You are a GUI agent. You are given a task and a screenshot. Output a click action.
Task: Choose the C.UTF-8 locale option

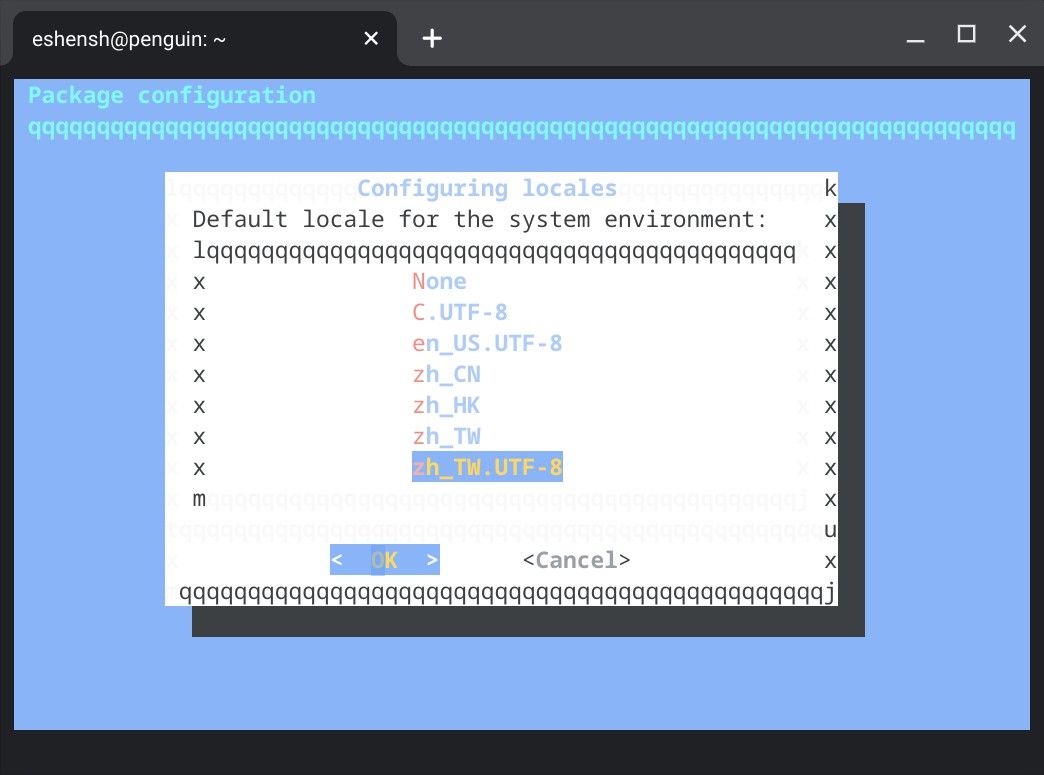(460, 313)
